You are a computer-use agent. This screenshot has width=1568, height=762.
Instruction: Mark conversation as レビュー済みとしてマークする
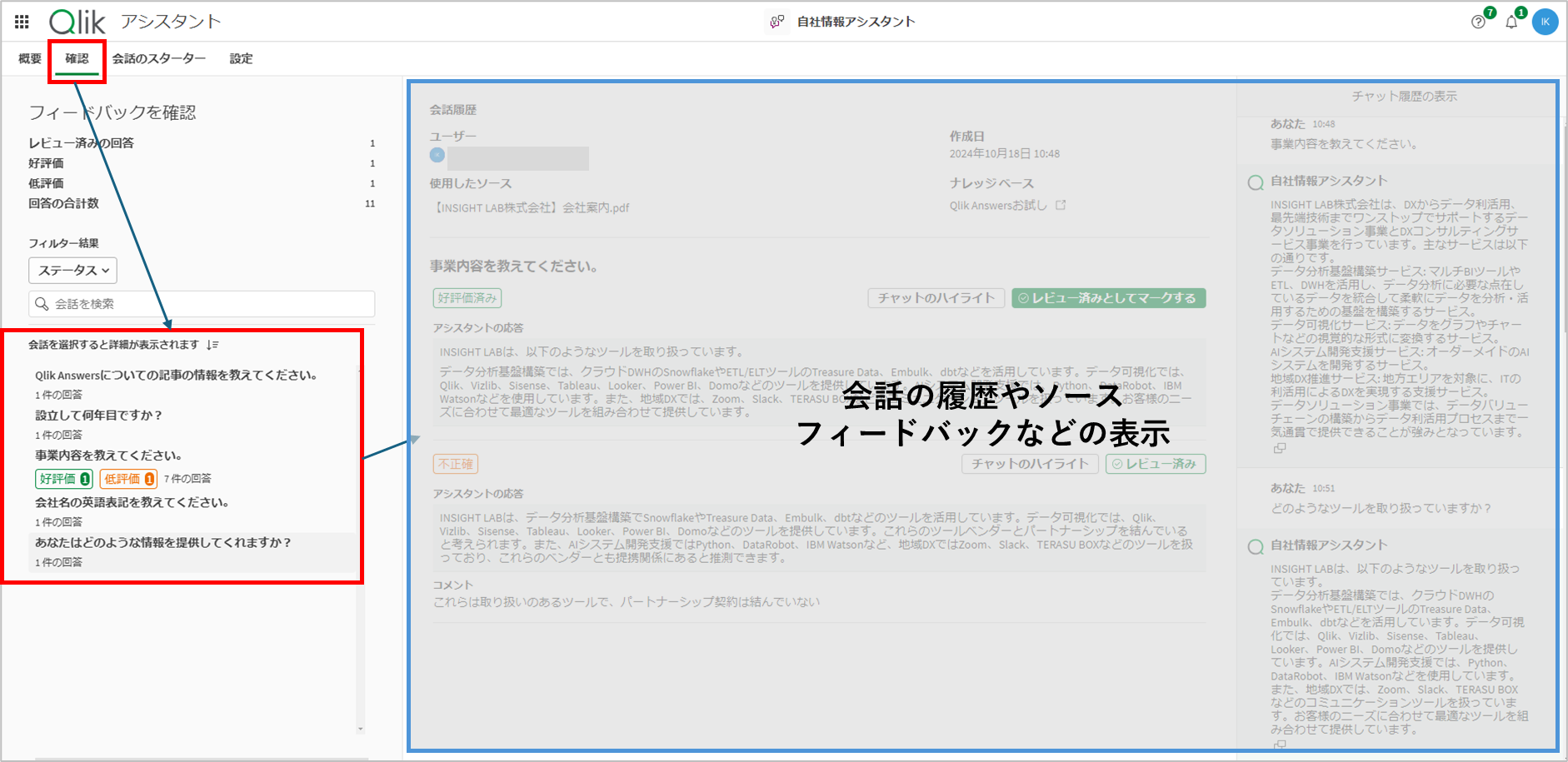click(x=1109, y=297)
